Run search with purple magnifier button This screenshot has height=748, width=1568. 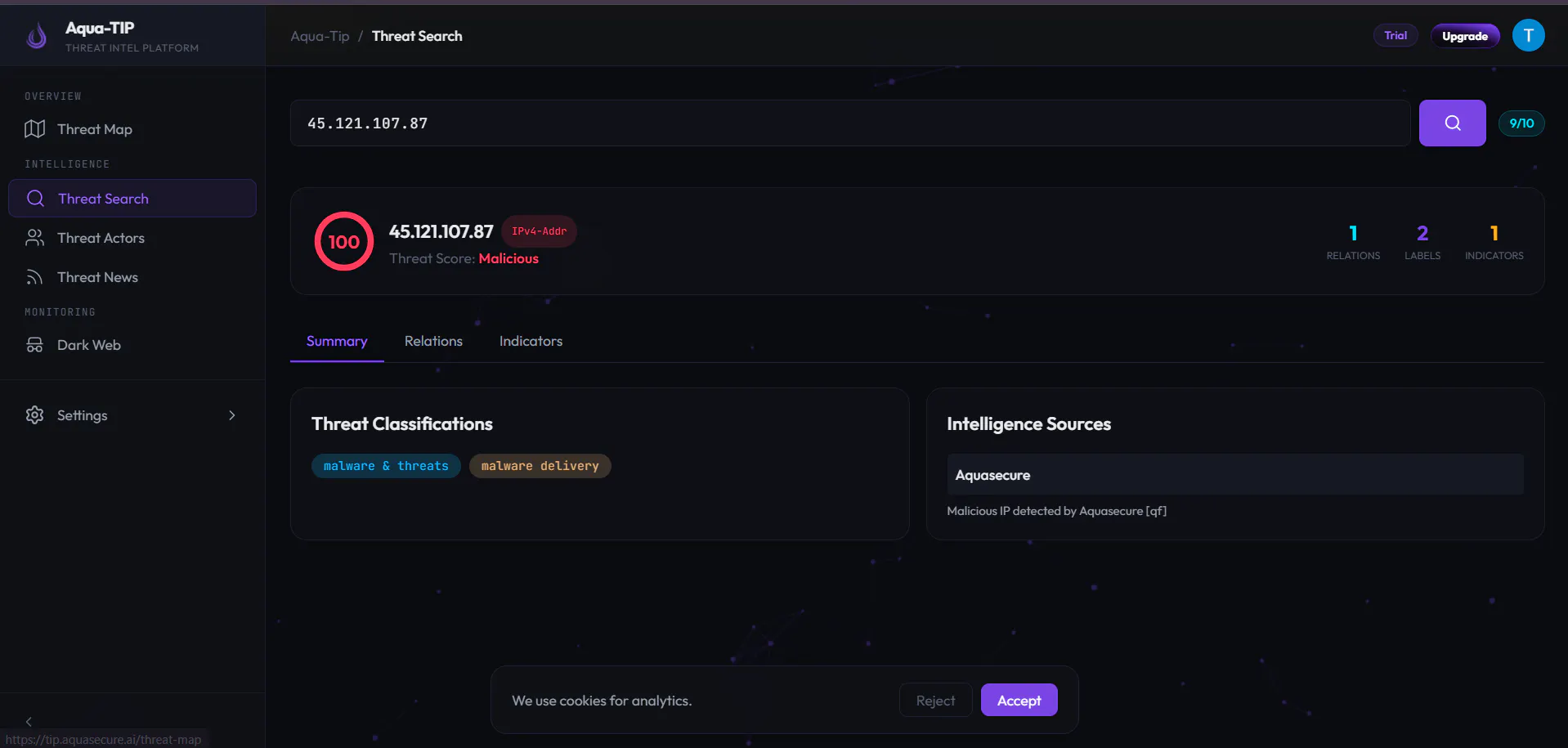[1453, 123]
